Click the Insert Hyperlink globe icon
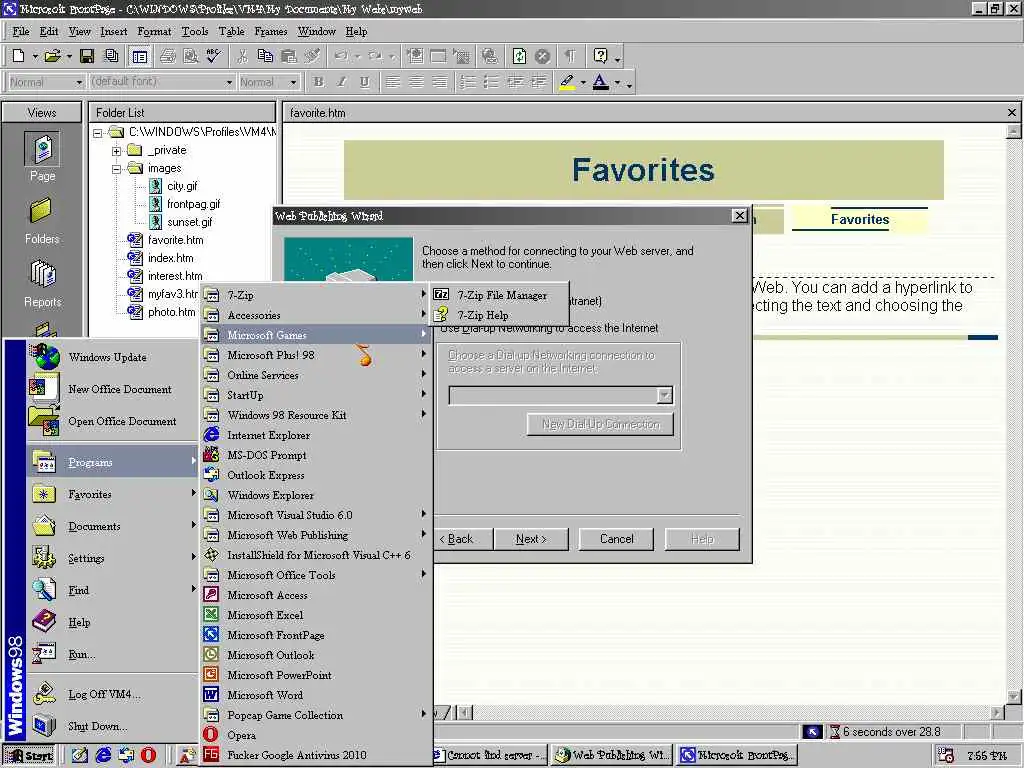This screenshot has width=1024, height=768. (489, 56)
